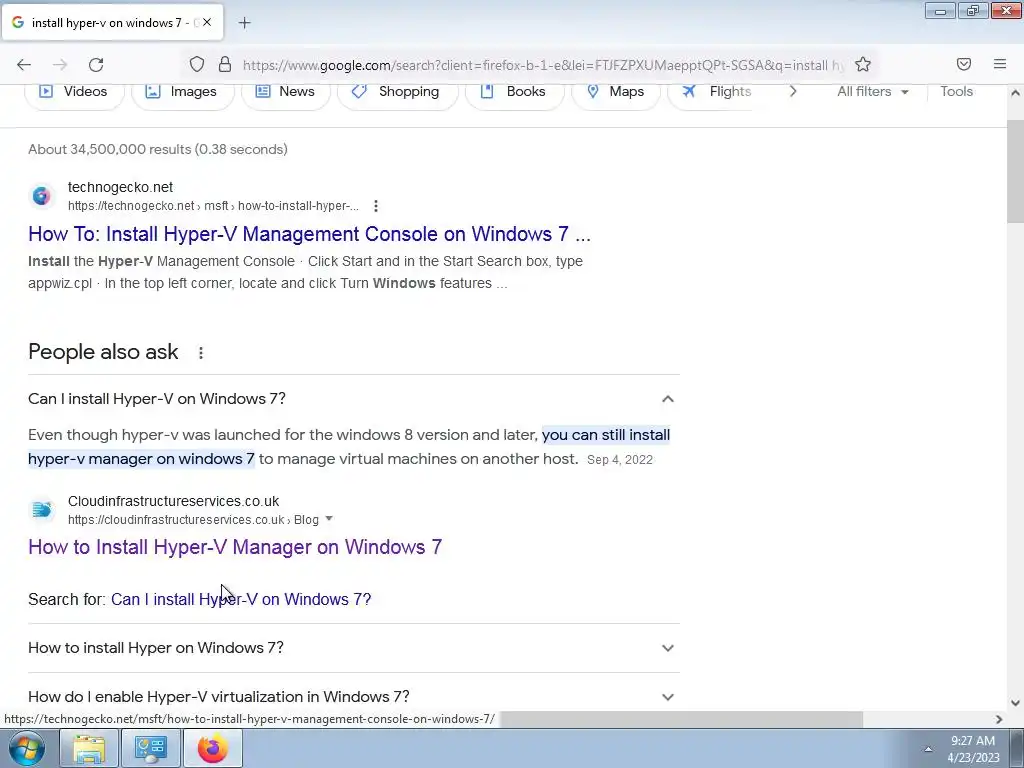
Task: Open 'How To: Install Hyper-V Management Console' result
Action: (x=309, y=234)
